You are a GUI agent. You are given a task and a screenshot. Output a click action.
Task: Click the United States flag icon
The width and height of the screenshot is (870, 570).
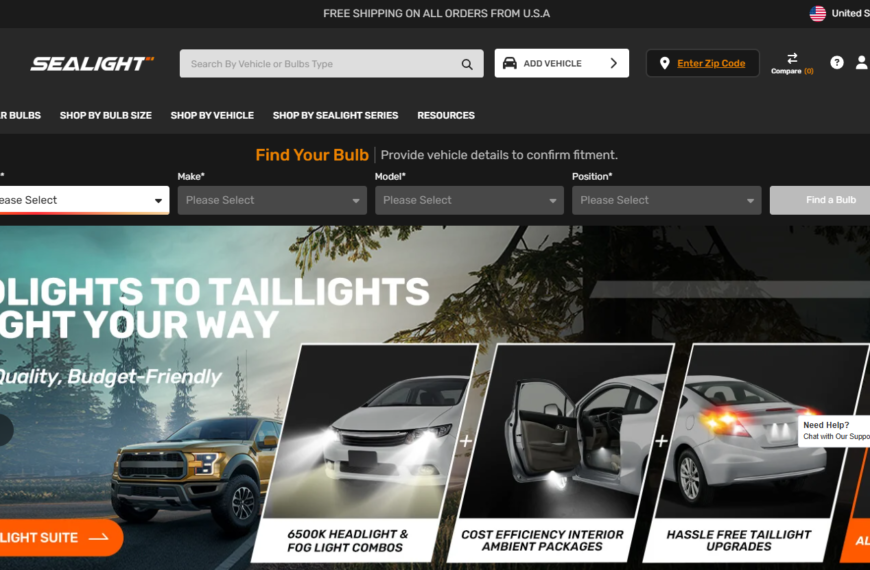817,13
